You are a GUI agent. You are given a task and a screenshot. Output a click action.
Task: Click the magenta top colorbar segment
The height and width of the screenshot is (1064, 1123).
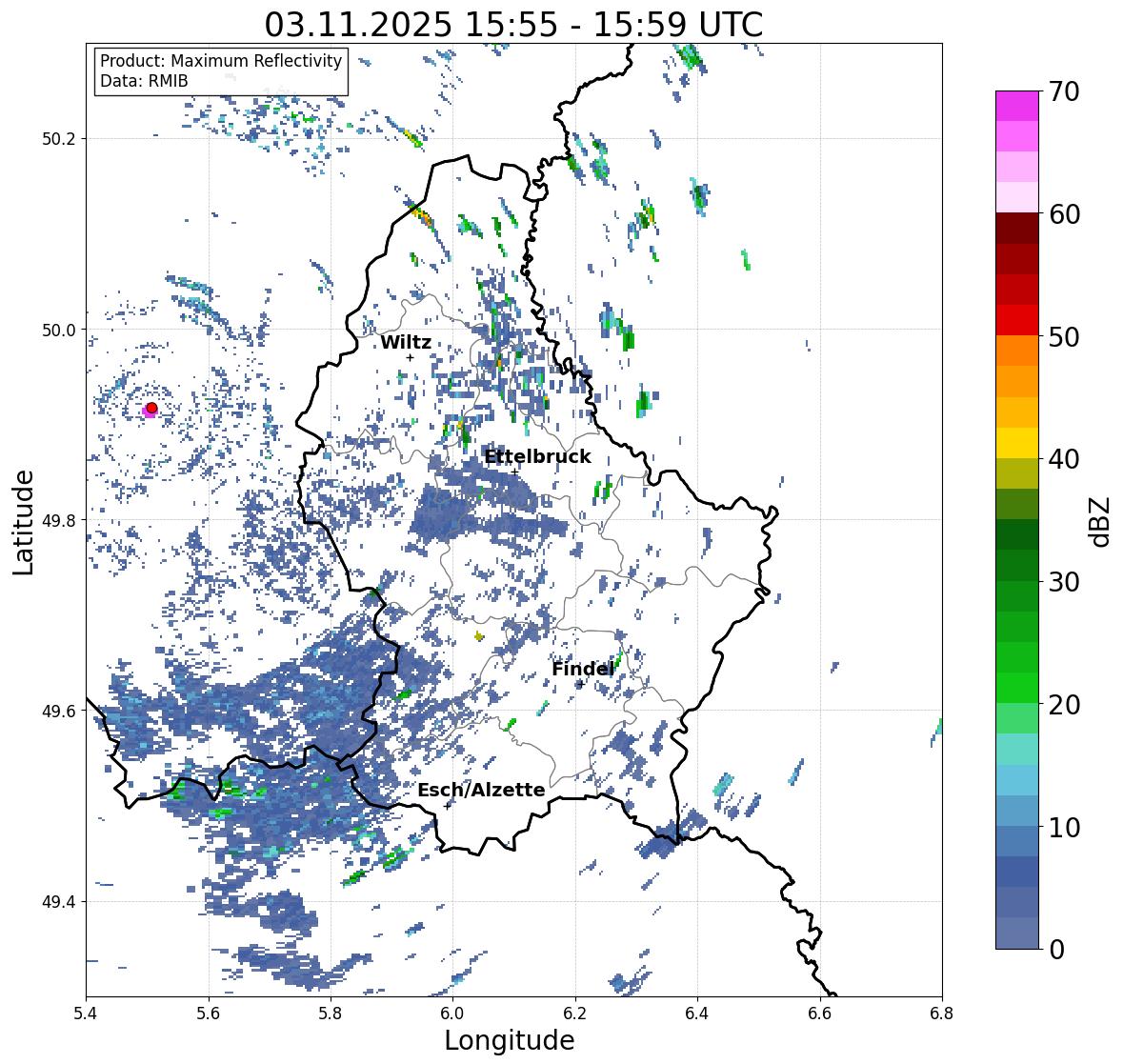coord(1017,106)
